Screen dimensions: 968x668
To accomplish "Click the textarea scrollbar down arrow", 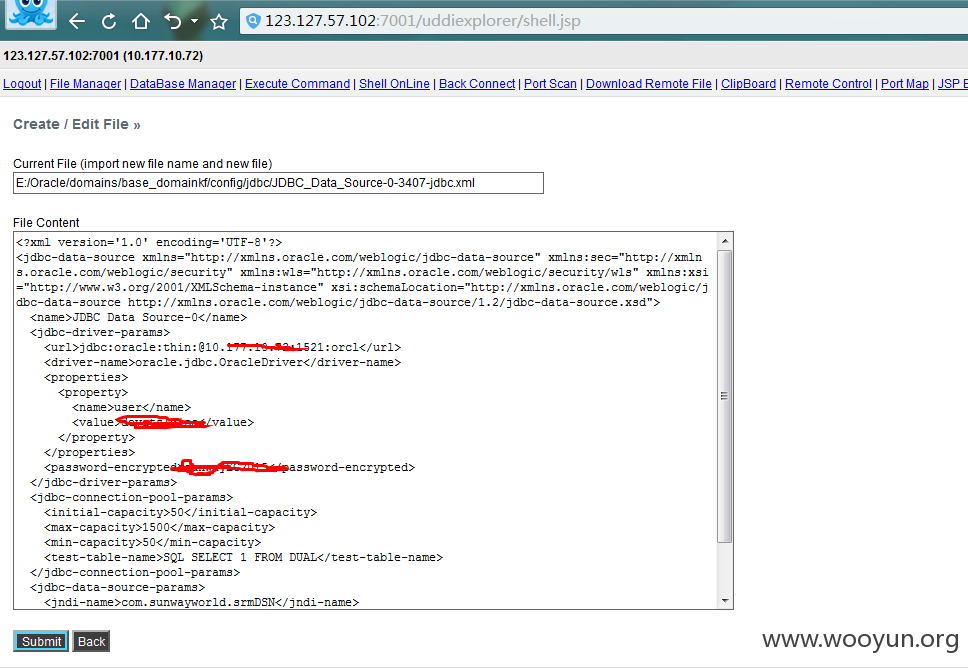I will pyautogui.click(x=725, y=601).
